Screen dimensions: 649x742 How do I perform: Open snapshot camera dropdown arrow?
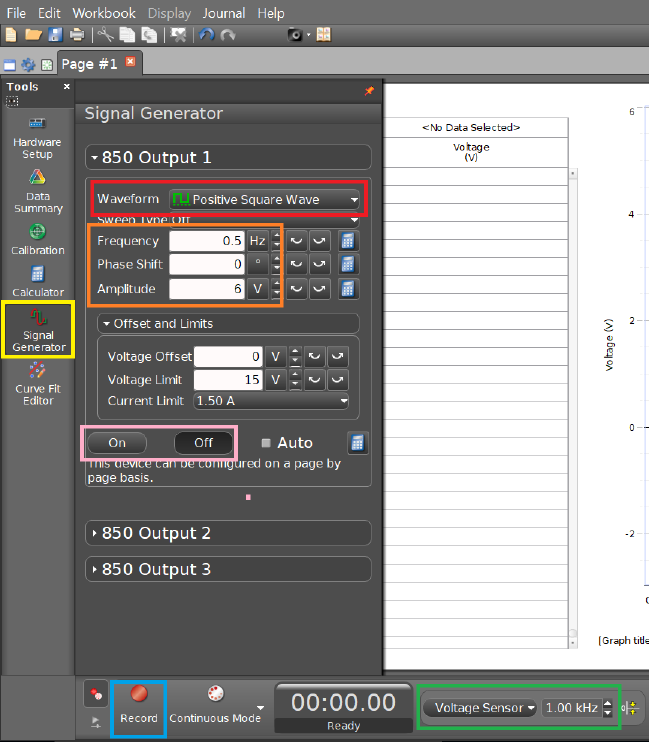(x=309, y=35)
